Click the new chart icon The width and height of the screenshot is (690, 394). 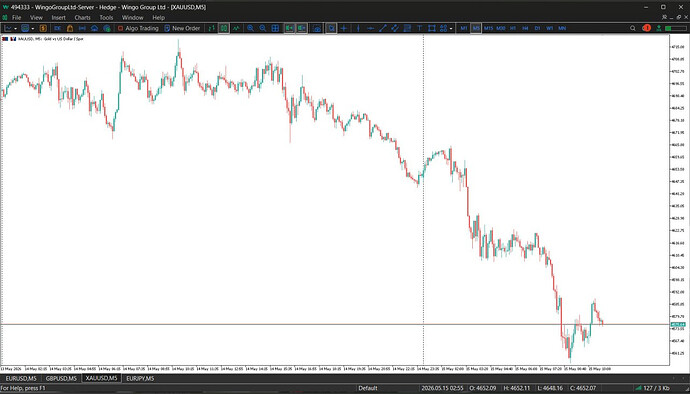(8, 28)
